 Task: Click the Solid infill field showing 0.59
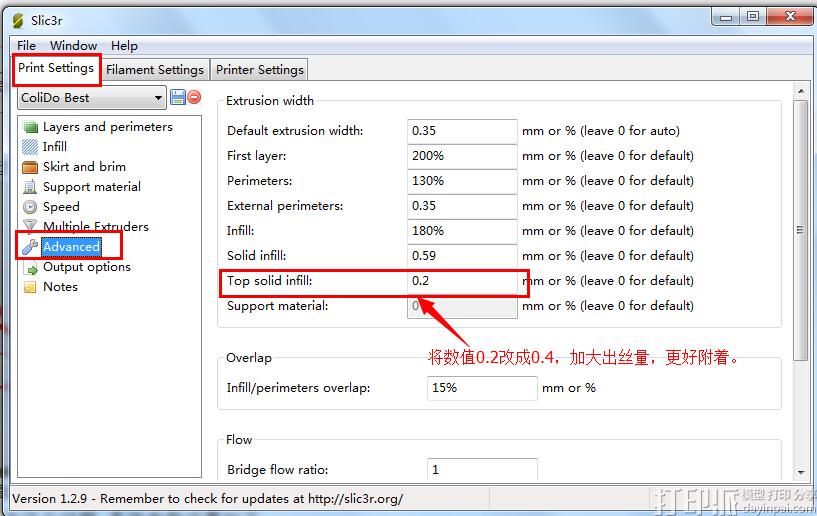tap(462, 256)
